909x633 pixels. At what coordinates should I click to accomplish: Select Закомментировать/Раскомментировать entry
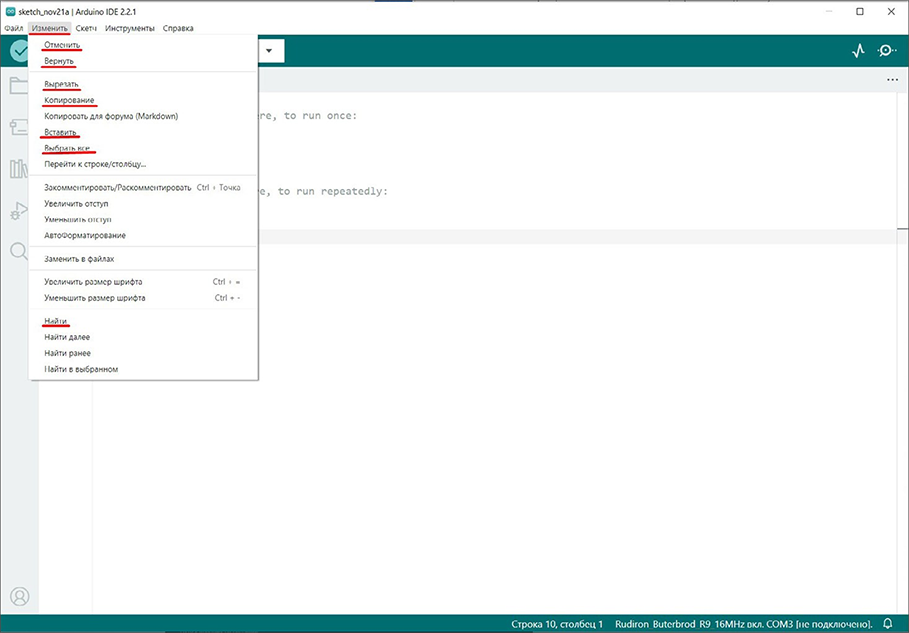[143, 187]
